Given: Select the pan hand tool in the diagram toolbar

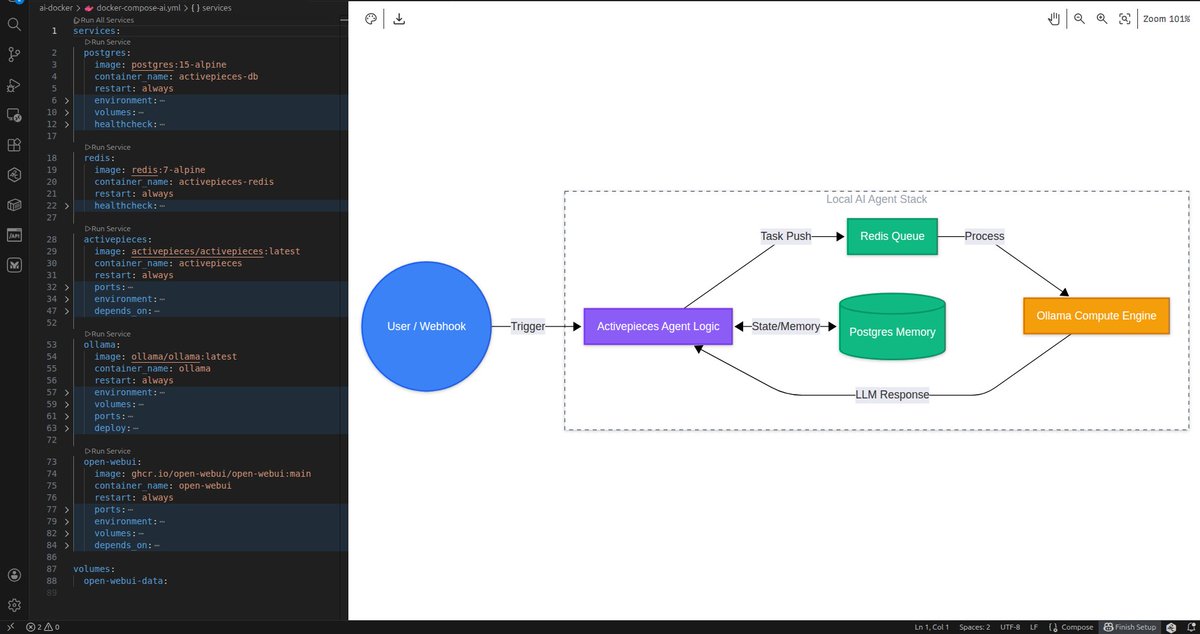Looking at the screenshot, I should [1053, 18].
